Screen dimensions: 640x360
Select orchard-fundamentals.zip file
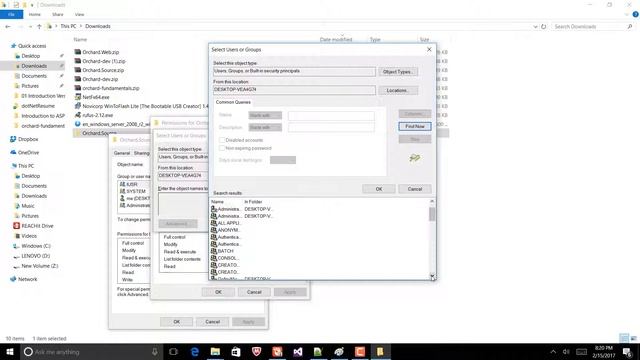[x=111, y=88]
